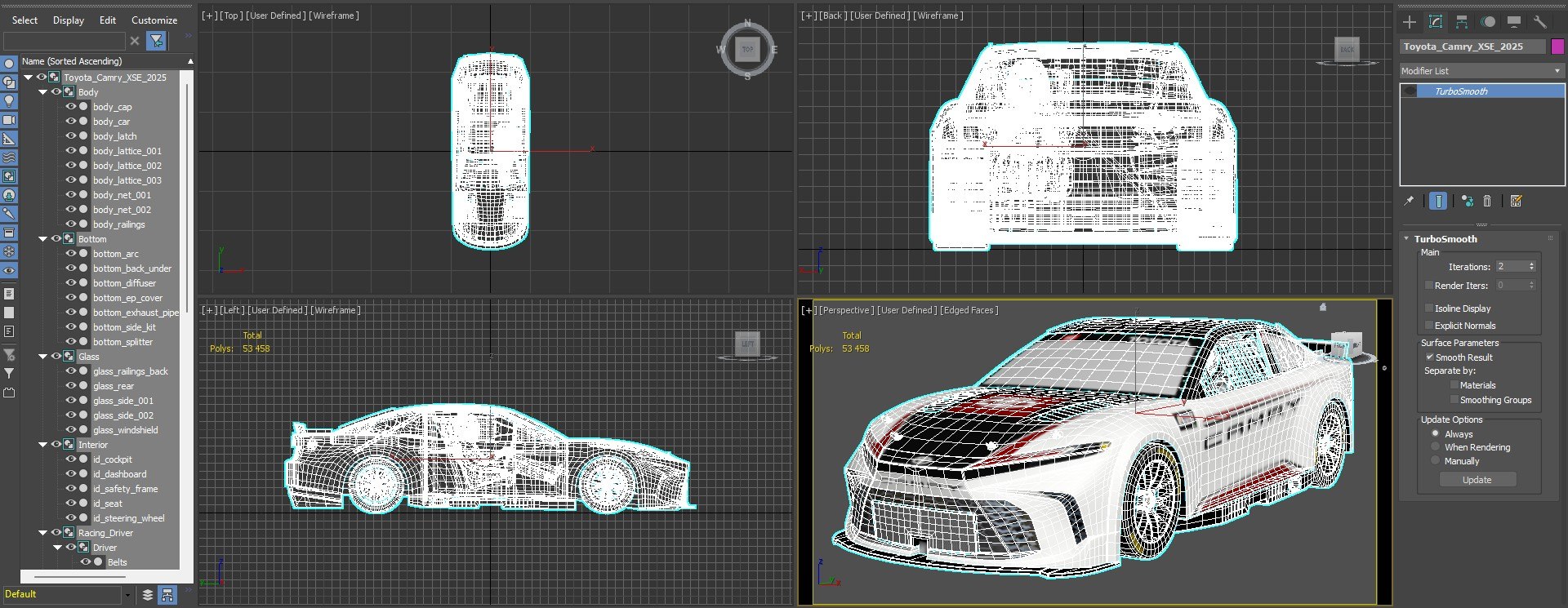Toggle Display Shapes filter in Scene Explorer
1568x608 pixels.
(x=9, y=82)
